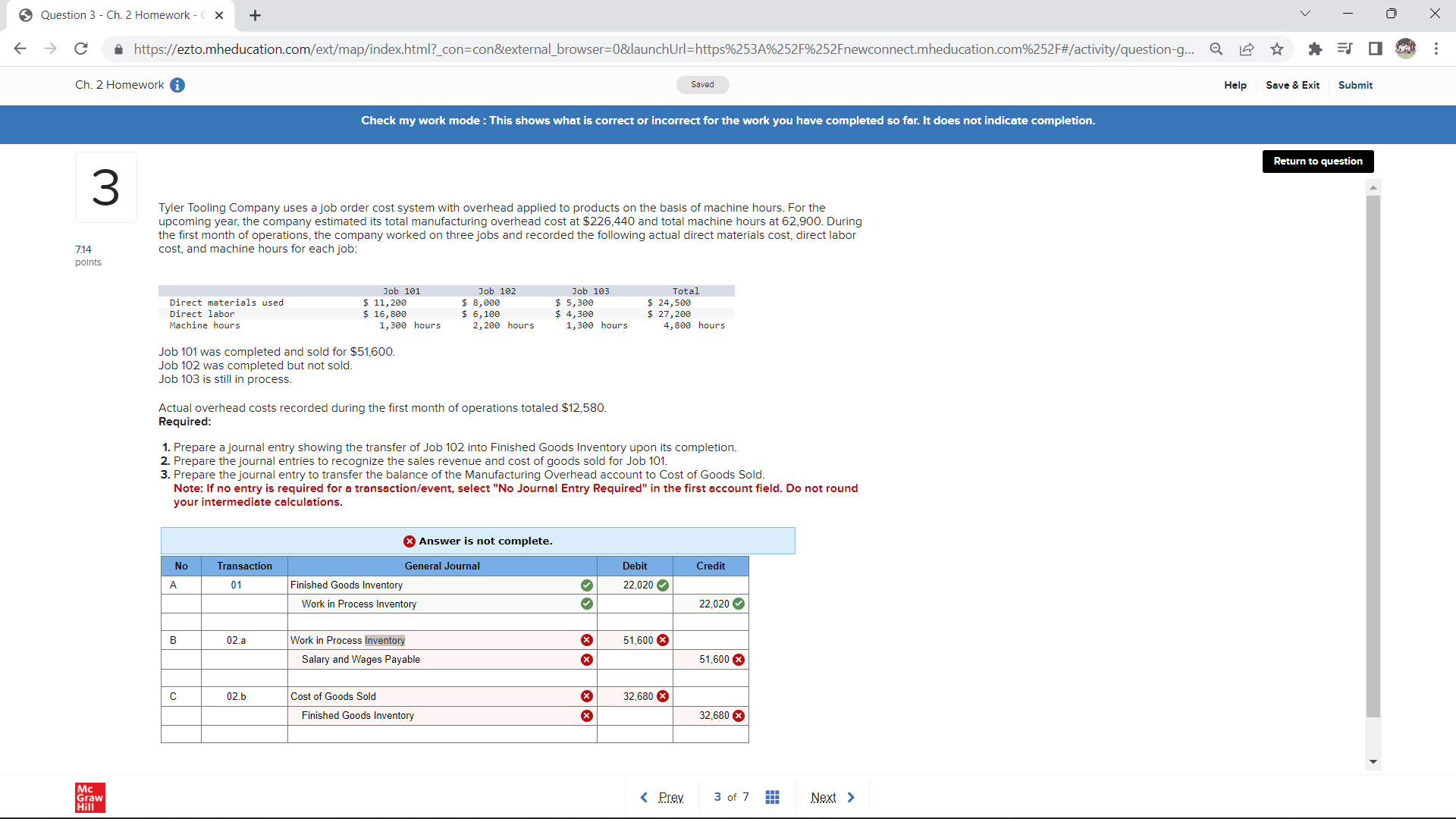Toggle the browser side panel icon
Screen dimensions: 1456x819
(1376, 49)
